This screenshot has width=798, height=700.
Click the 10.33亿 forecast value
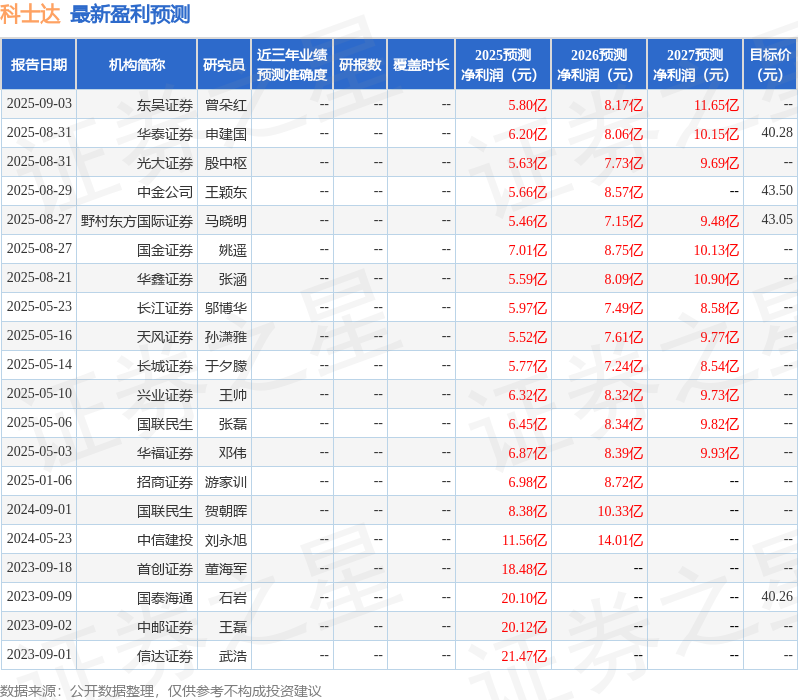pos(620,512)
